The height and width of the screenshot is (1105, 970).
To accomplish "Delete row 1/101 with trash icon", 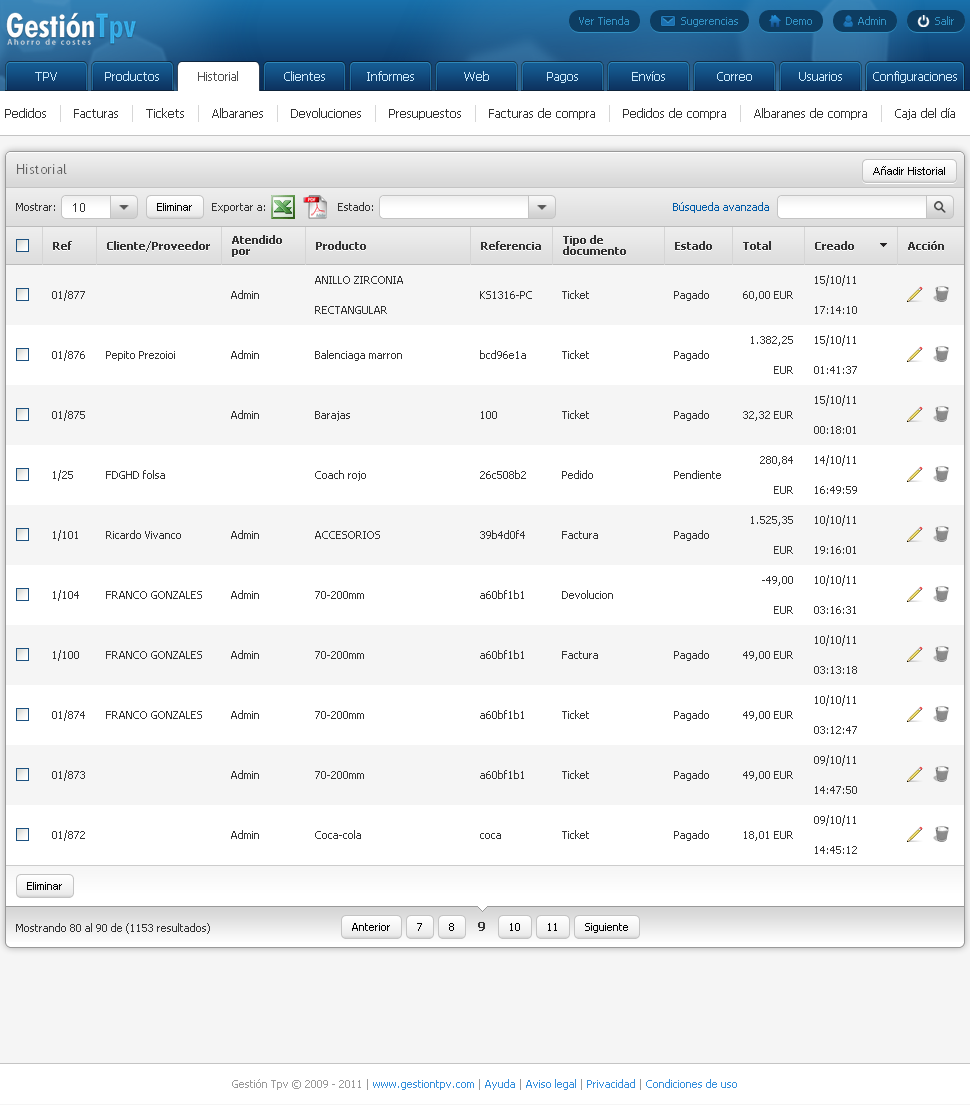I will (x=941, y=534).
